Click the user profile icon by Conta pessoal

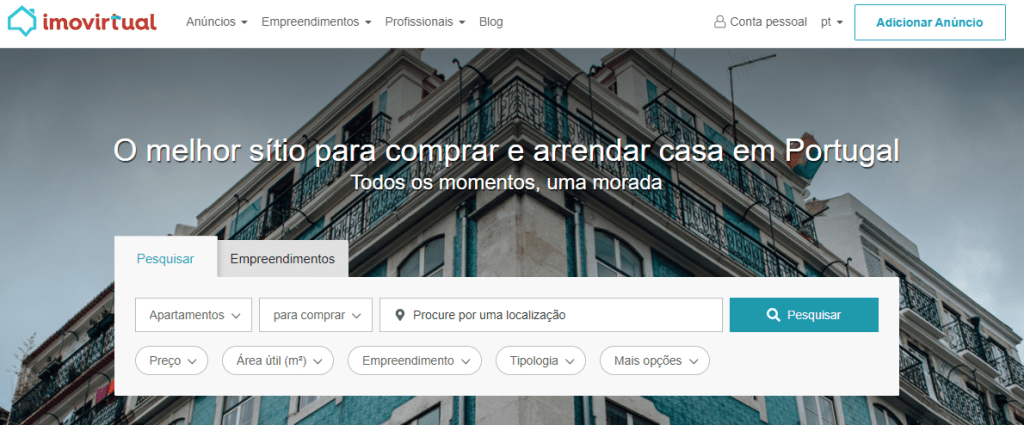click(720, 22)
